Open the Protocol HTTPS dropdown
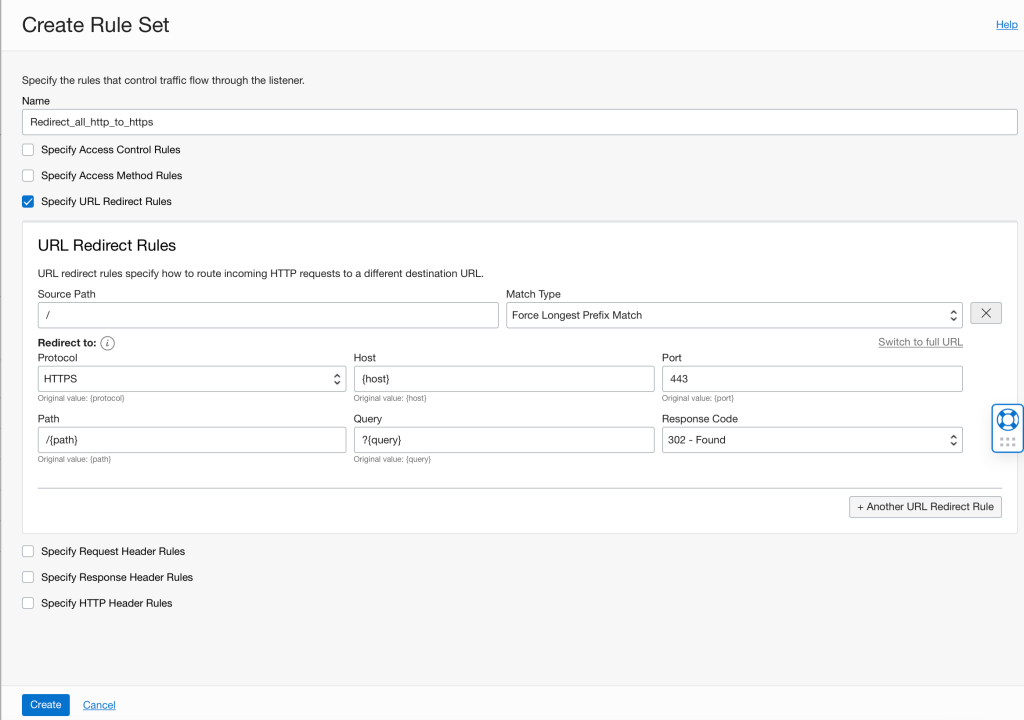This screenshot has width=1024, height=720. pos(192,379)
